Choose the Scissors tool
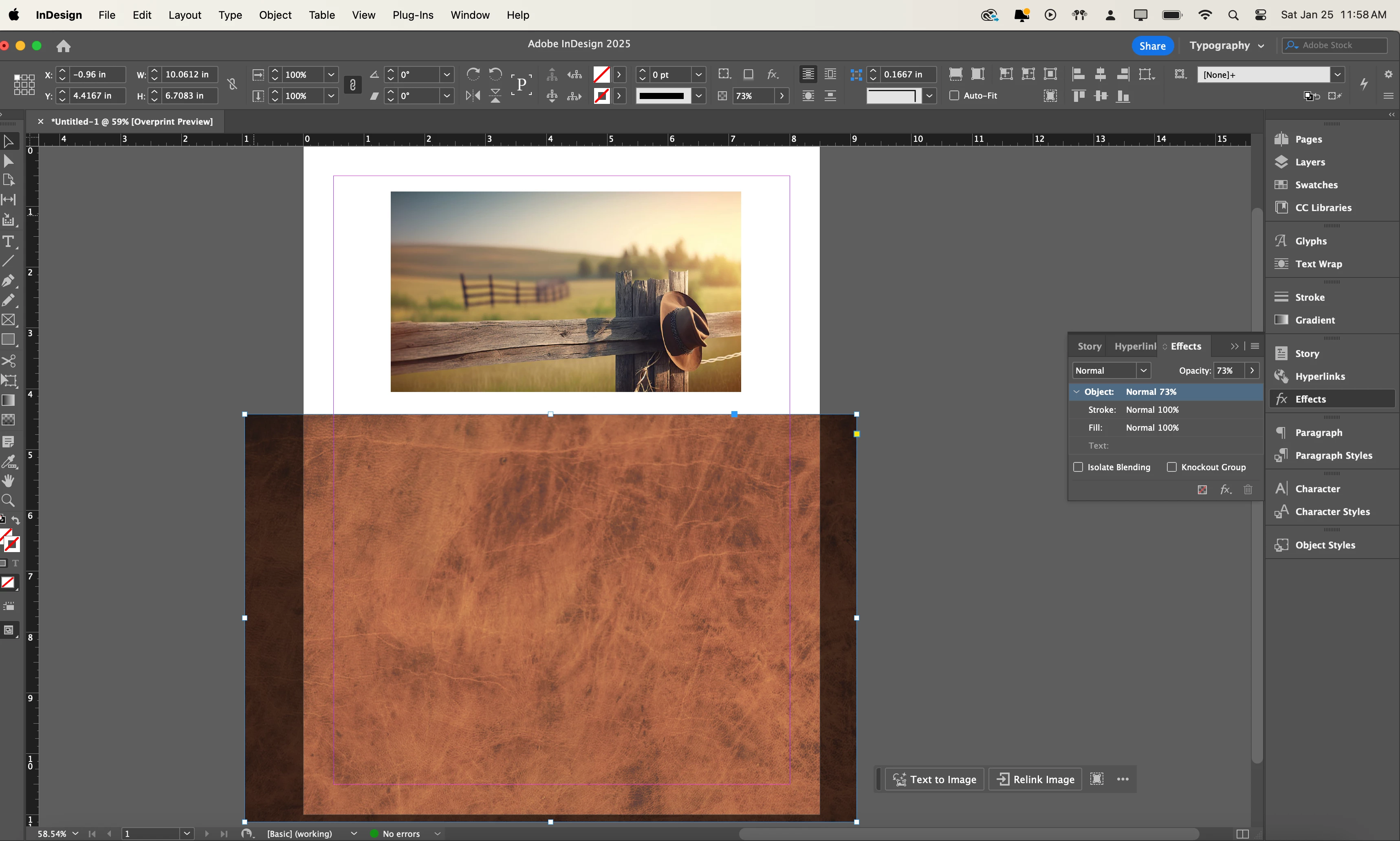This screenshot has width=1400, height=841. (9, 361)
